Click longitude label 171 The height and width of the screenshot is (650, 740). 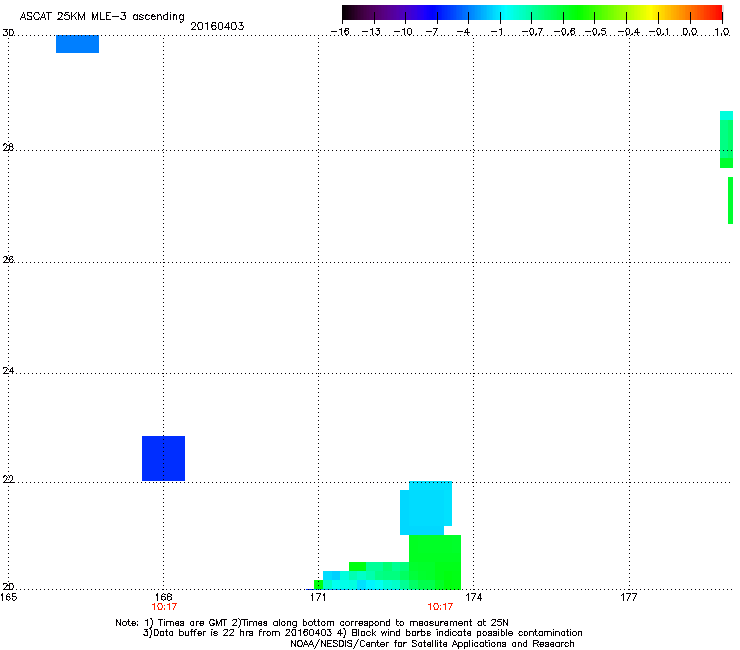(319, 597)
